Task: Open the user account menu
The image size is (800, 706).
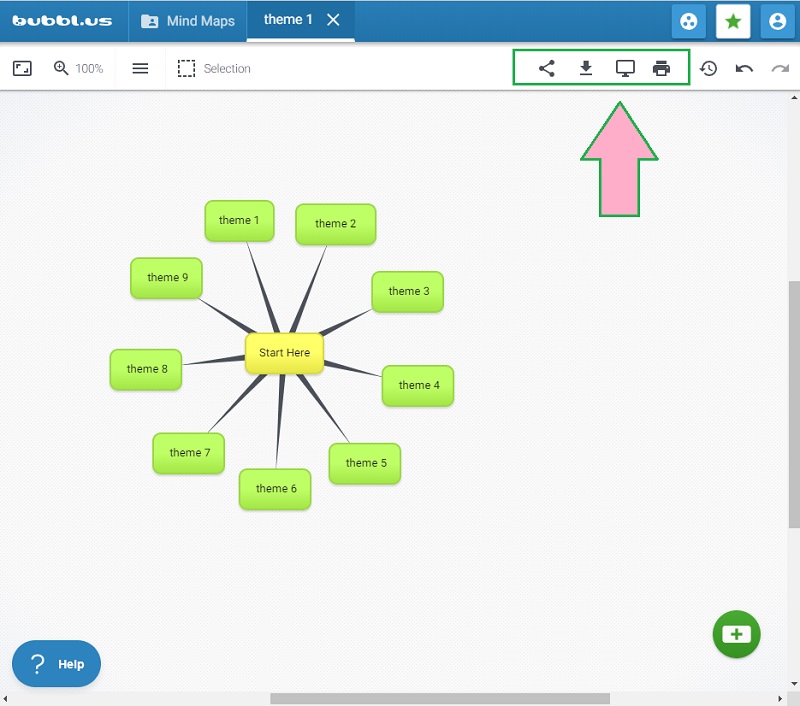Action: coord(777,21)
